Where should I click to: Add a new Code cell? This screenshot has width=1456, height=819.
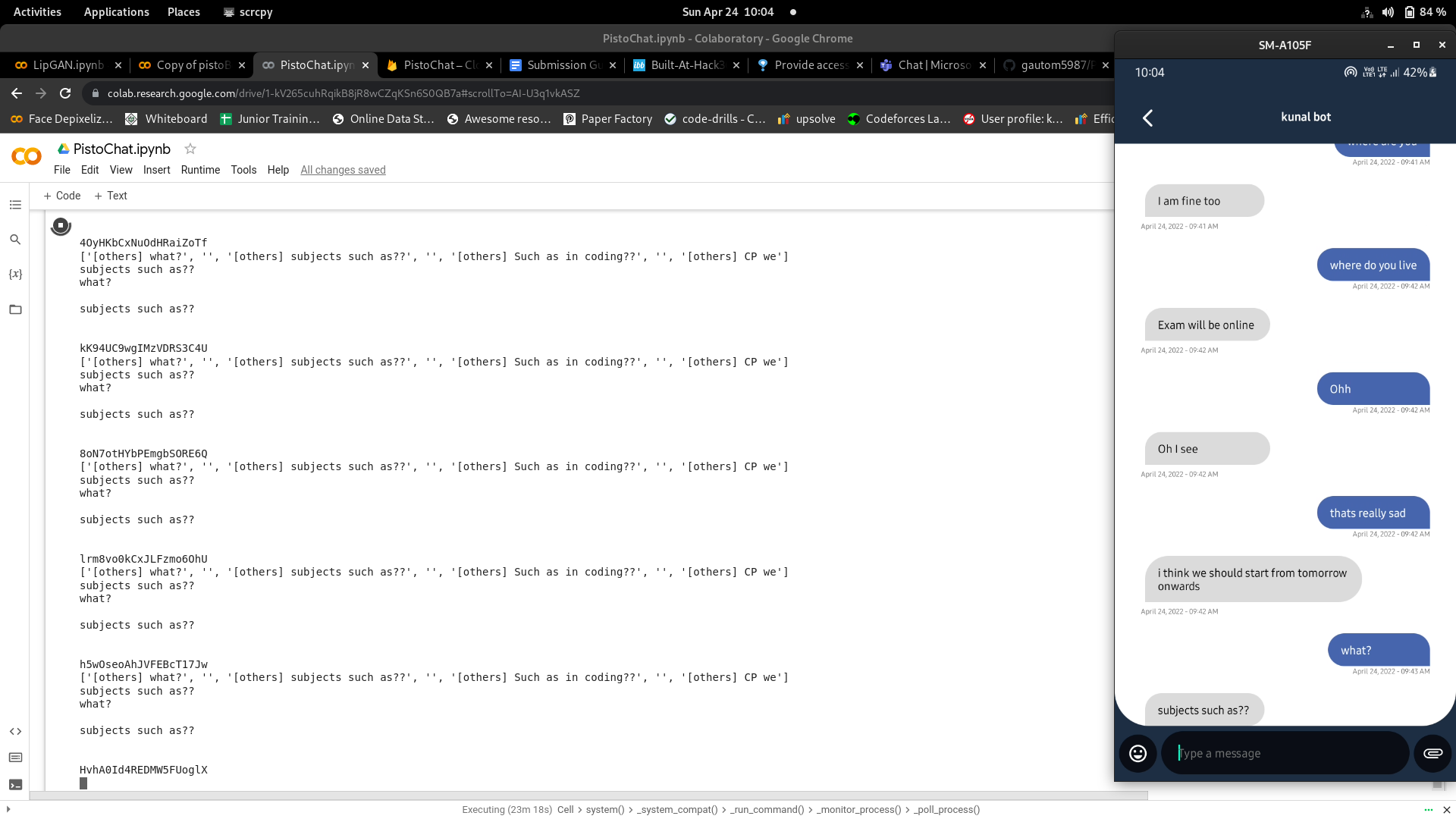coord(62,196)
